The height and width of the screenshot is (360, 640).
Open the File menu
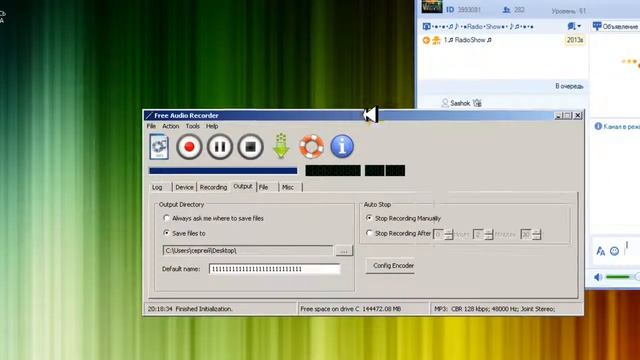[x=151, y=126]
